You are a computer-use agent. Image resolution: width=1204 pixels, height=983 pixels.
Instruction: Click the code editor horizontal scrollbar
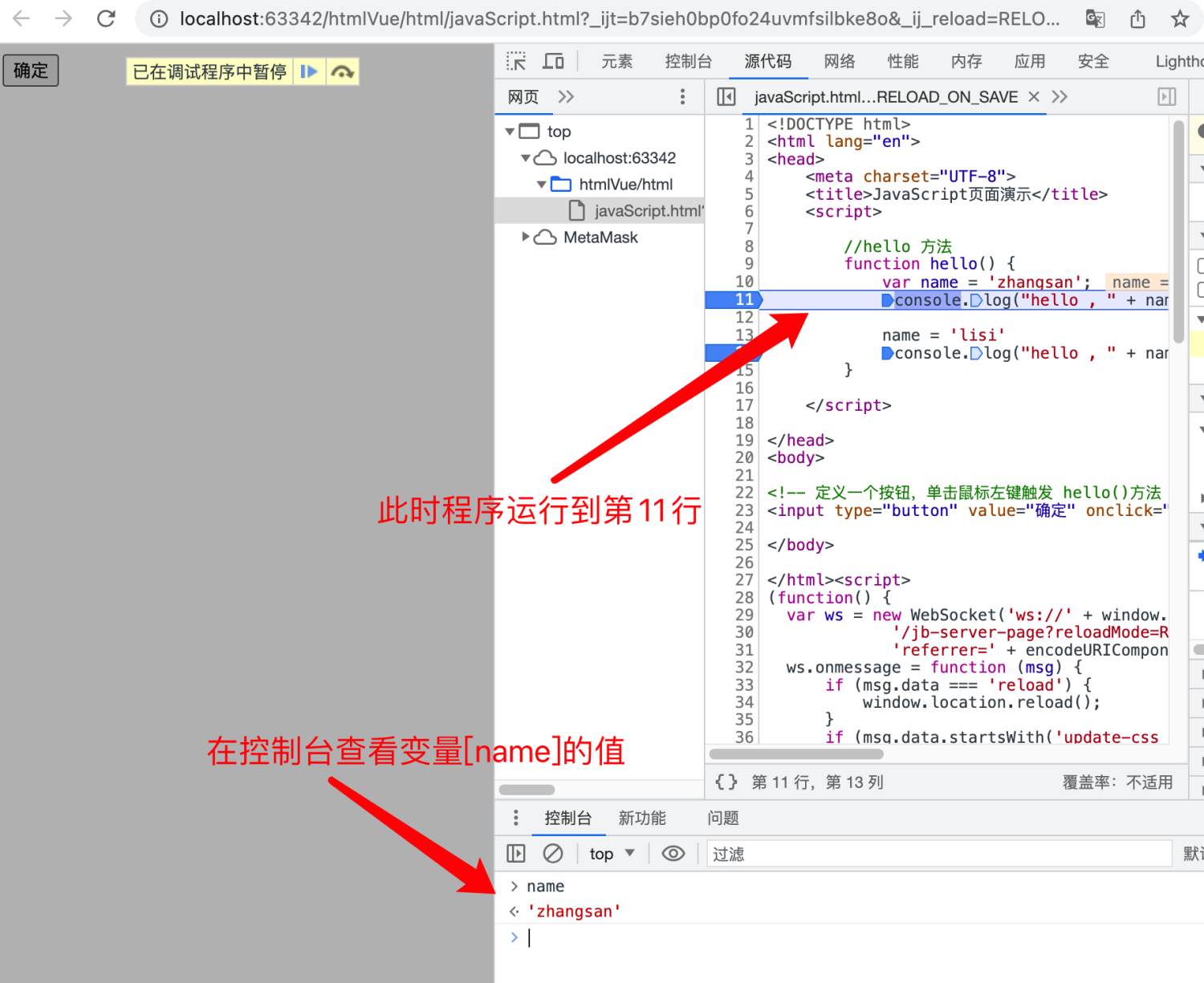tap(796, 754)
